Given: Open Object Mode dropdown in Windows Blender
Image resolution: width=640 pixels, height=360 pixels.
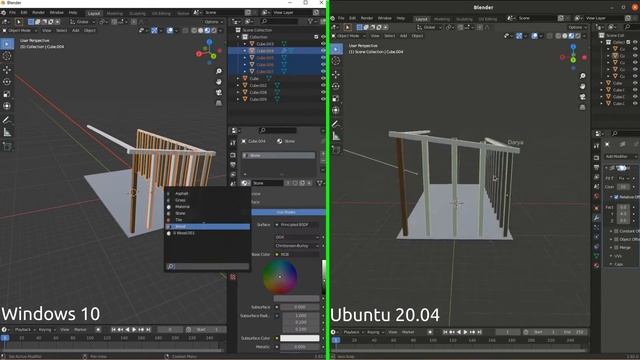Looking at the screenshot, I should (x=19, y=31).
